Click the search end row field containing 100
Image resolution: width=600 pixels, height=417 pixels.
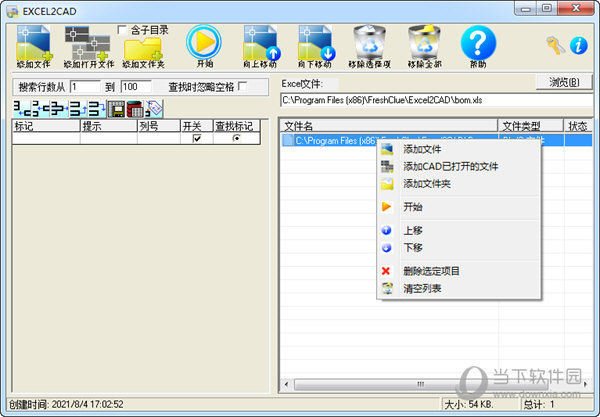pos(136,87)
